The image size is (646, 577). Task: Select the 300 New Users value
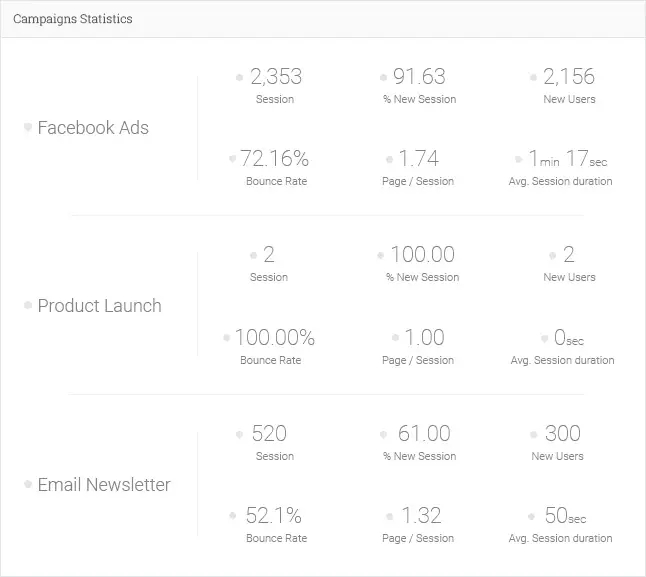[x=563, y=433]
